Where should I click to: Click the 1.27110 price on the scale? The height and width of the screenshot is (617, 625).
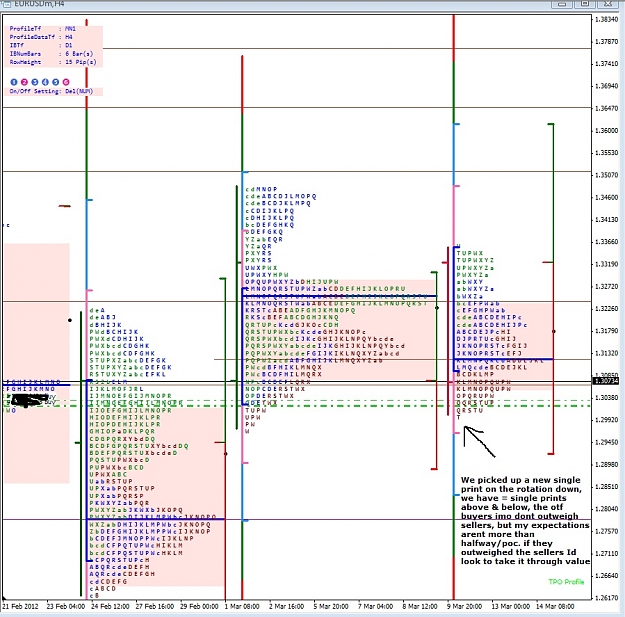(607, 554)
